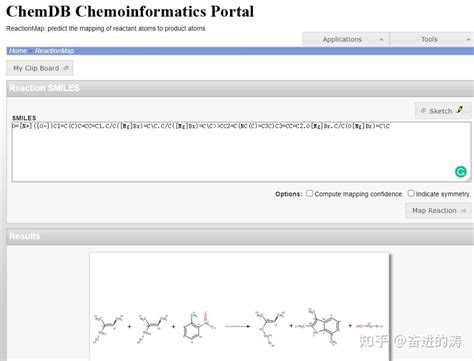Viewport: 474px width, 361px height.
Task: Click the Options label
Action: 289,194
